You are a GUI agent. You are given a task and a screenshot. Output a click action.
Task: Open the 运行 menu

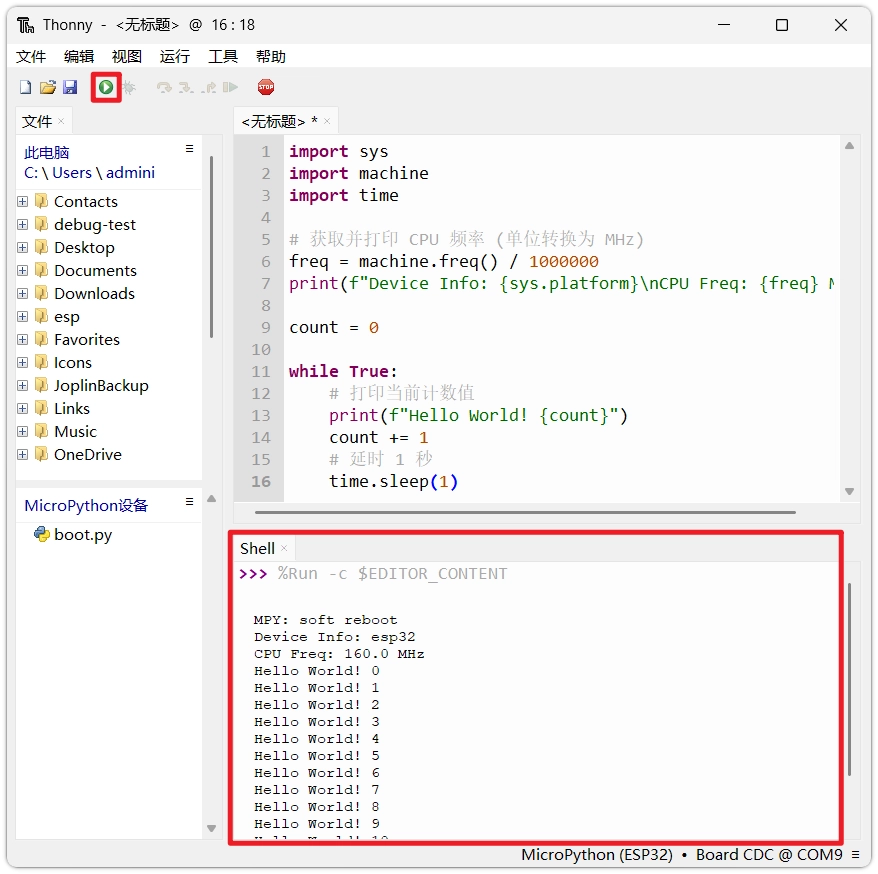pyautogui.click(x=174, y=57)
